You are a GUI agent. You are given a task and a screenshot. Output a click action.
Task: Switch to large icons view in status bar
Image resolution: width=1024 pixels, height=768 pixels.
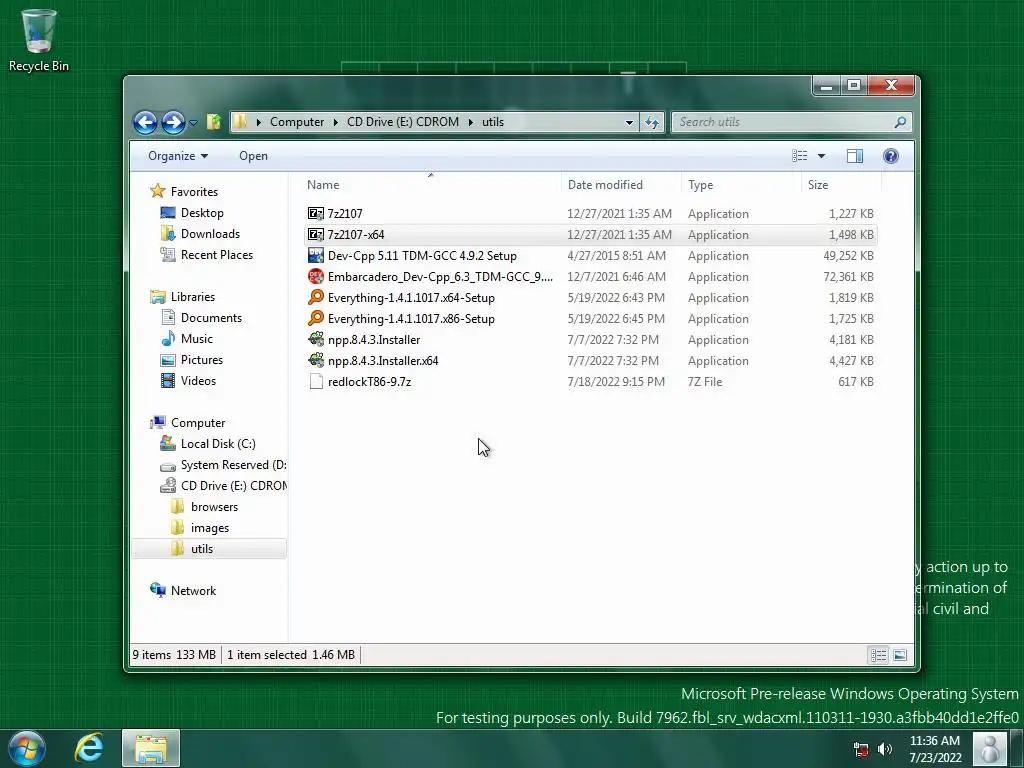(900, 655)
